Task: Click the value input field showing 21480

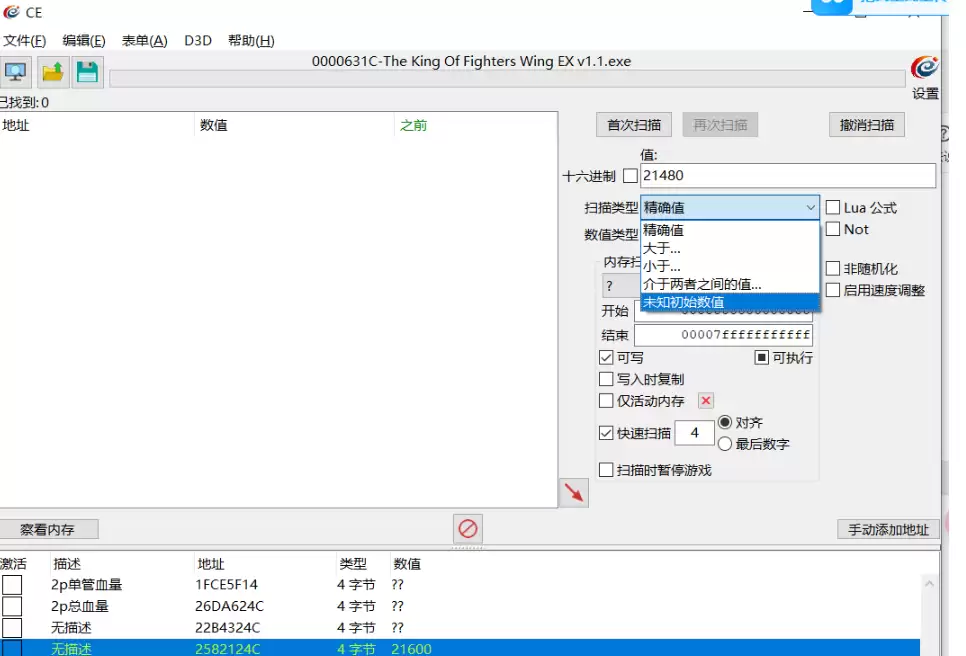Action: (x=788, y=176)
